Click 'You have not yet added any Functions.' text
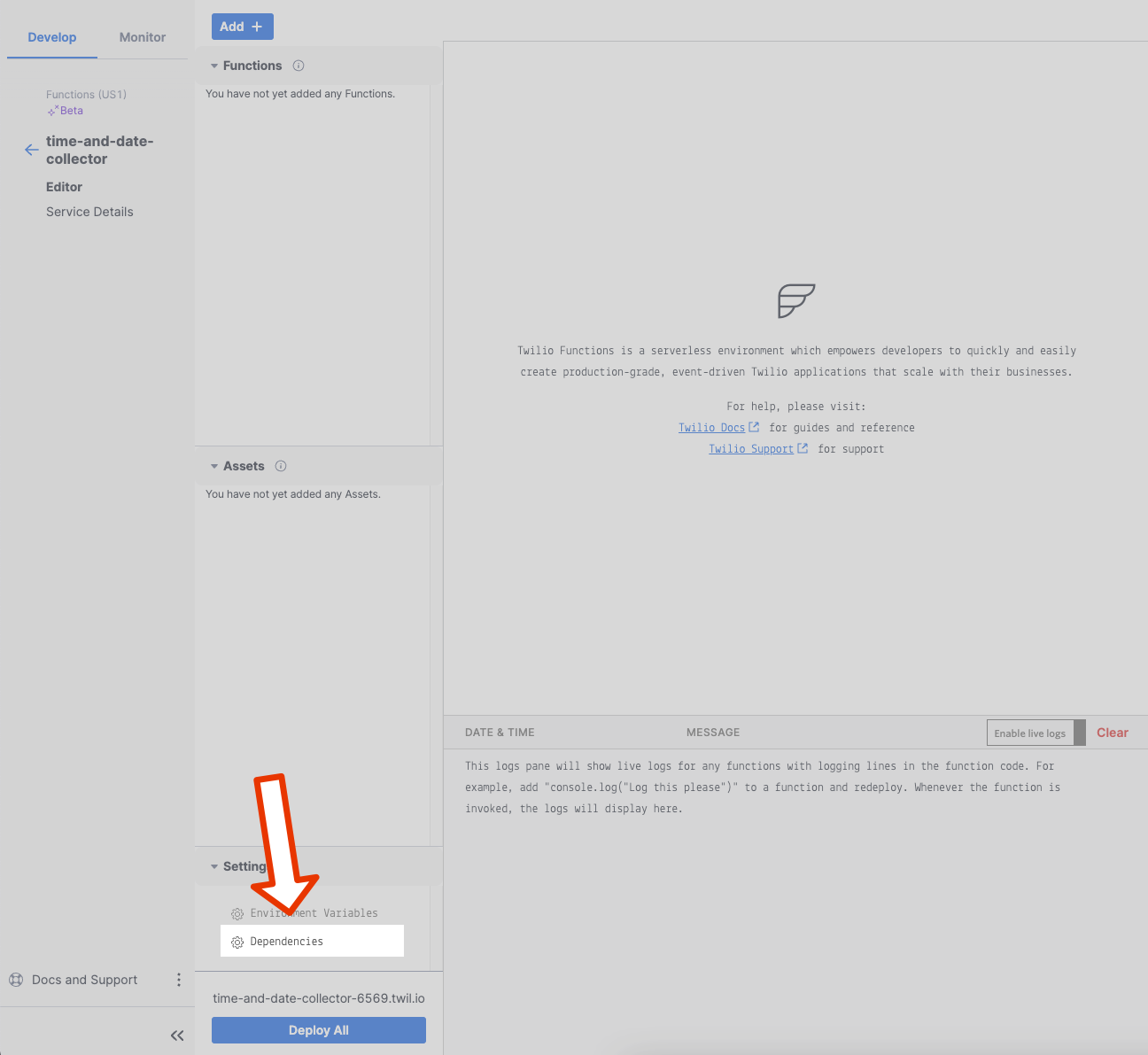The image size is (1148, 1055). click(x=300, y=94)
